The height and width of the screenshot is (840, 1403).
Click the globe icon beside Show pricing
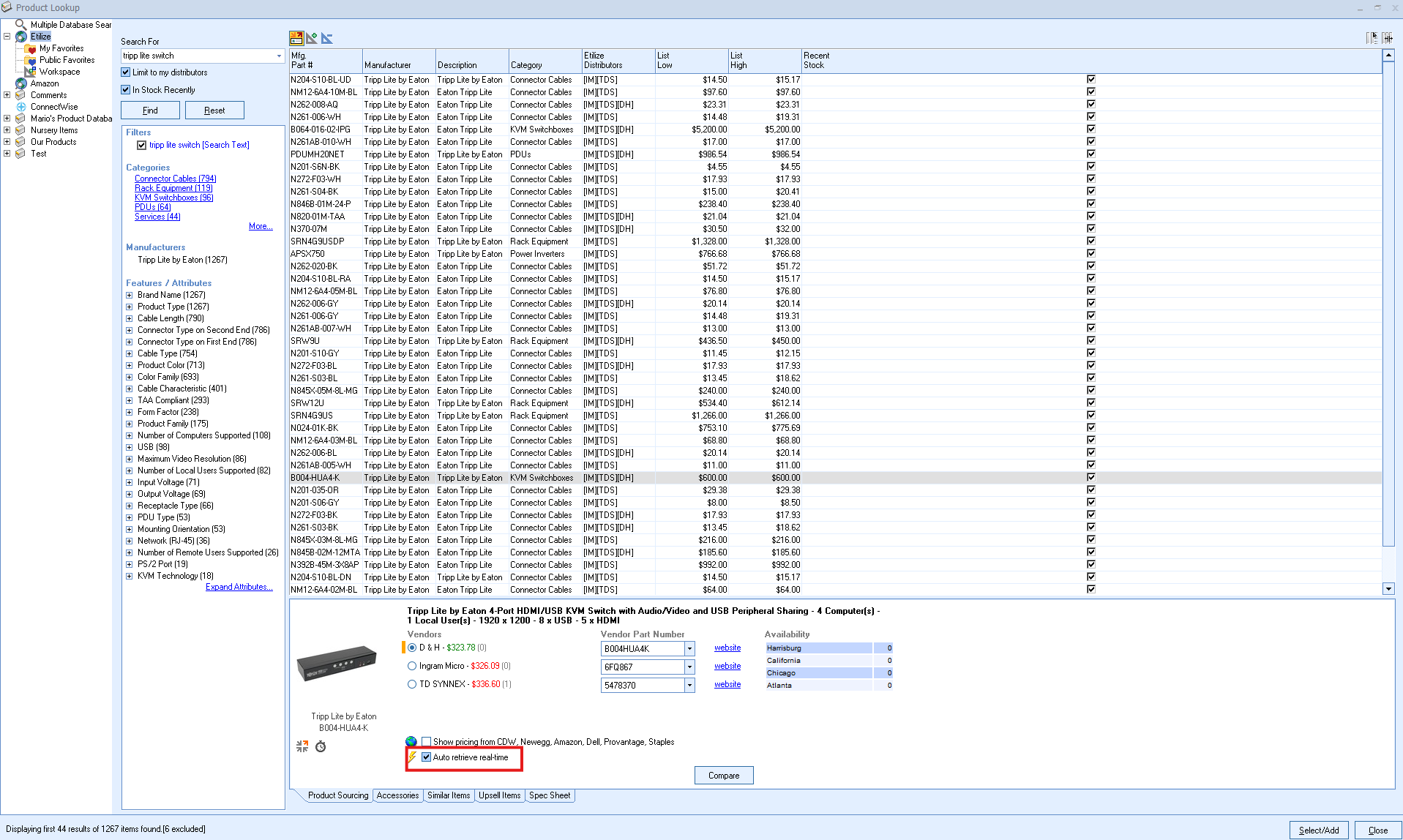coord(411,742)
